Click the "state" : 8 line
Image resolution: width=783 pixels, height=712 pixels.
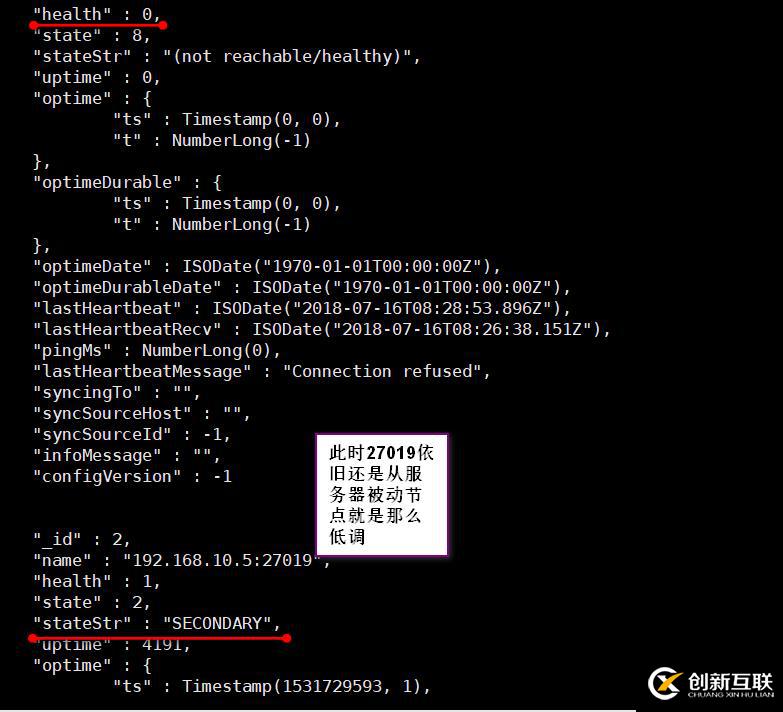click(x=92, y=35)
